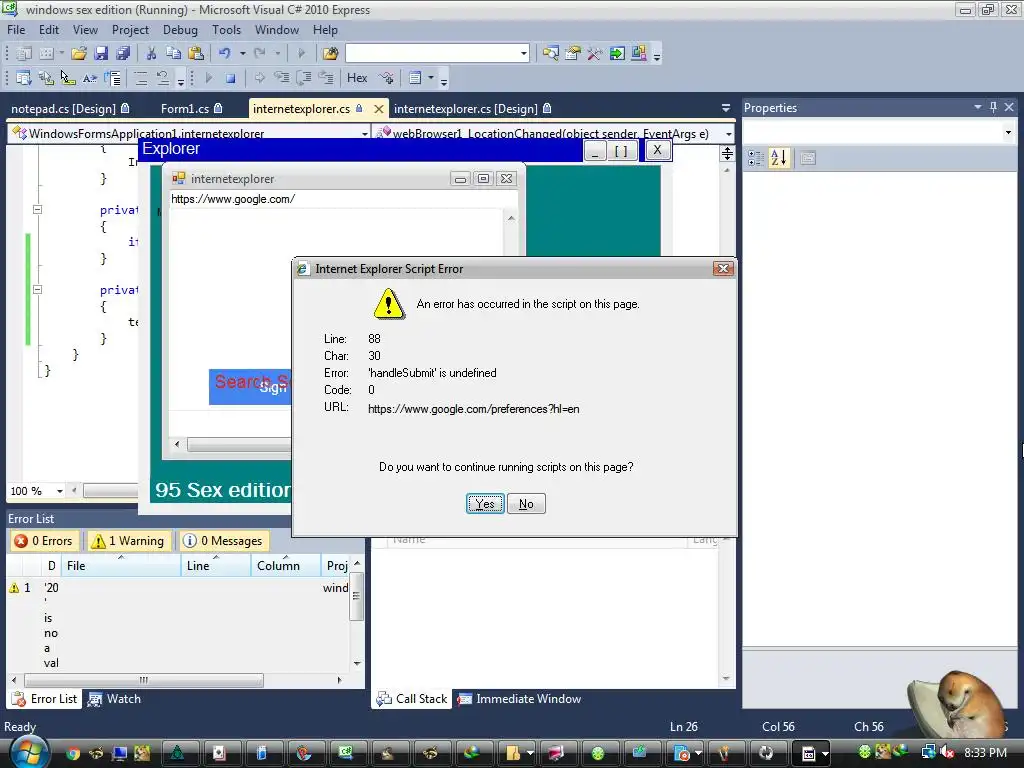This screenshot has height=768, width=1024.
Task: Switch to notepad.cs [Design] tab
Action: pos(71,108)
